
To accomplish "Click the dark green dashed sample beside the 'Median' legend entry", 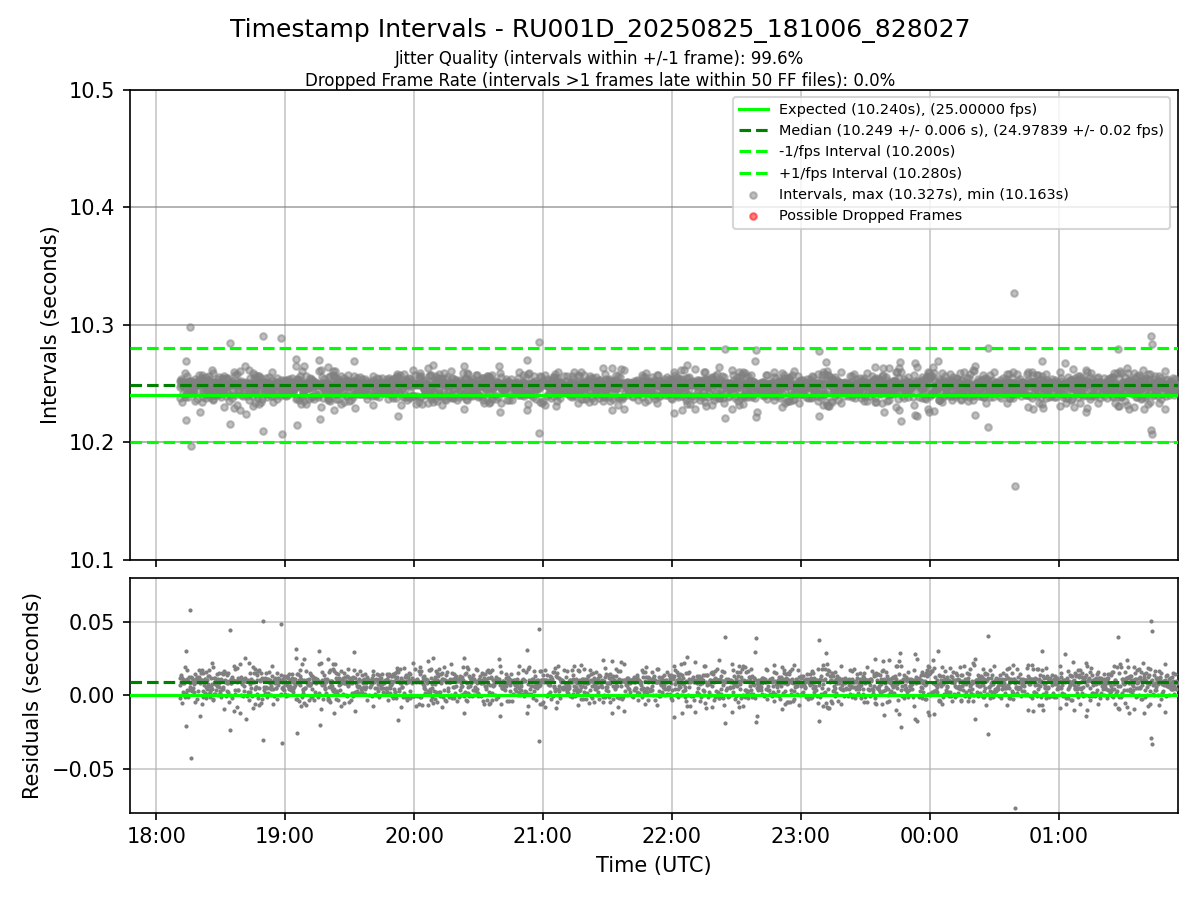I will pos(754,130).
